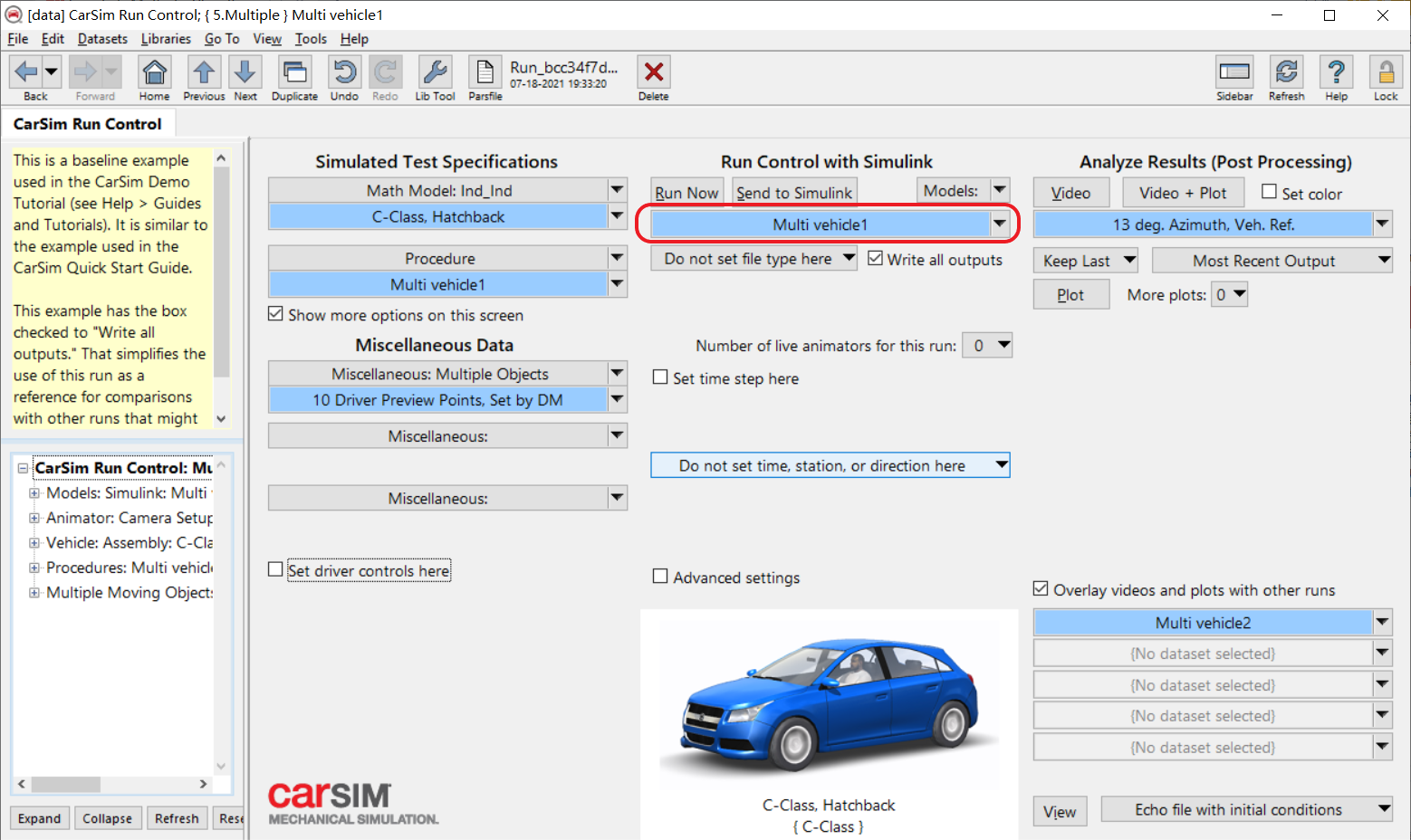Viewport: 1411px width, 840px height.
Task: Click the Collapse tree button
Action: point(107,817)
